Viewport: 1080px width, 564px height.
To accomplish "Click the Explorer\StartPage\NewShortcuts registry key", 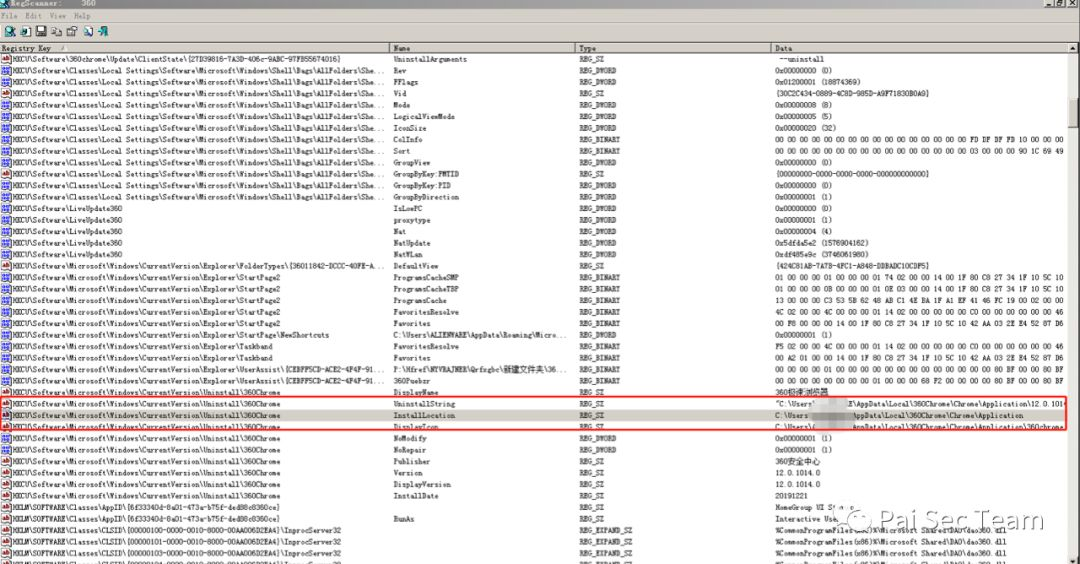I will 171,335.
